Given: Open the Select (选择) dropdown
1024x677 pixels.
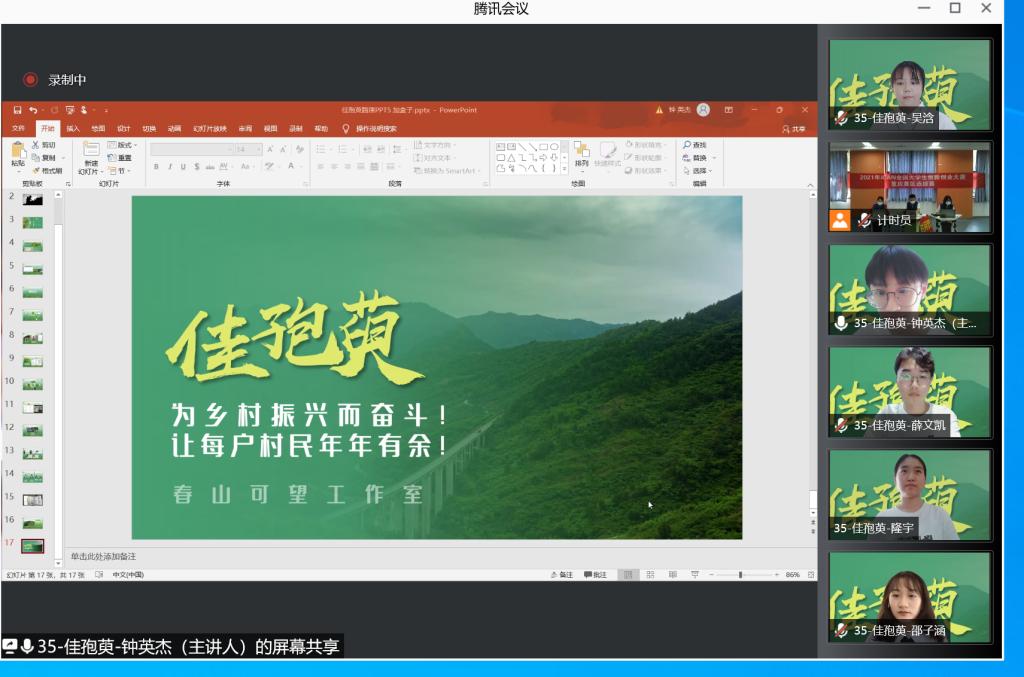Looking at the screenshot, I should pos(698,171).
